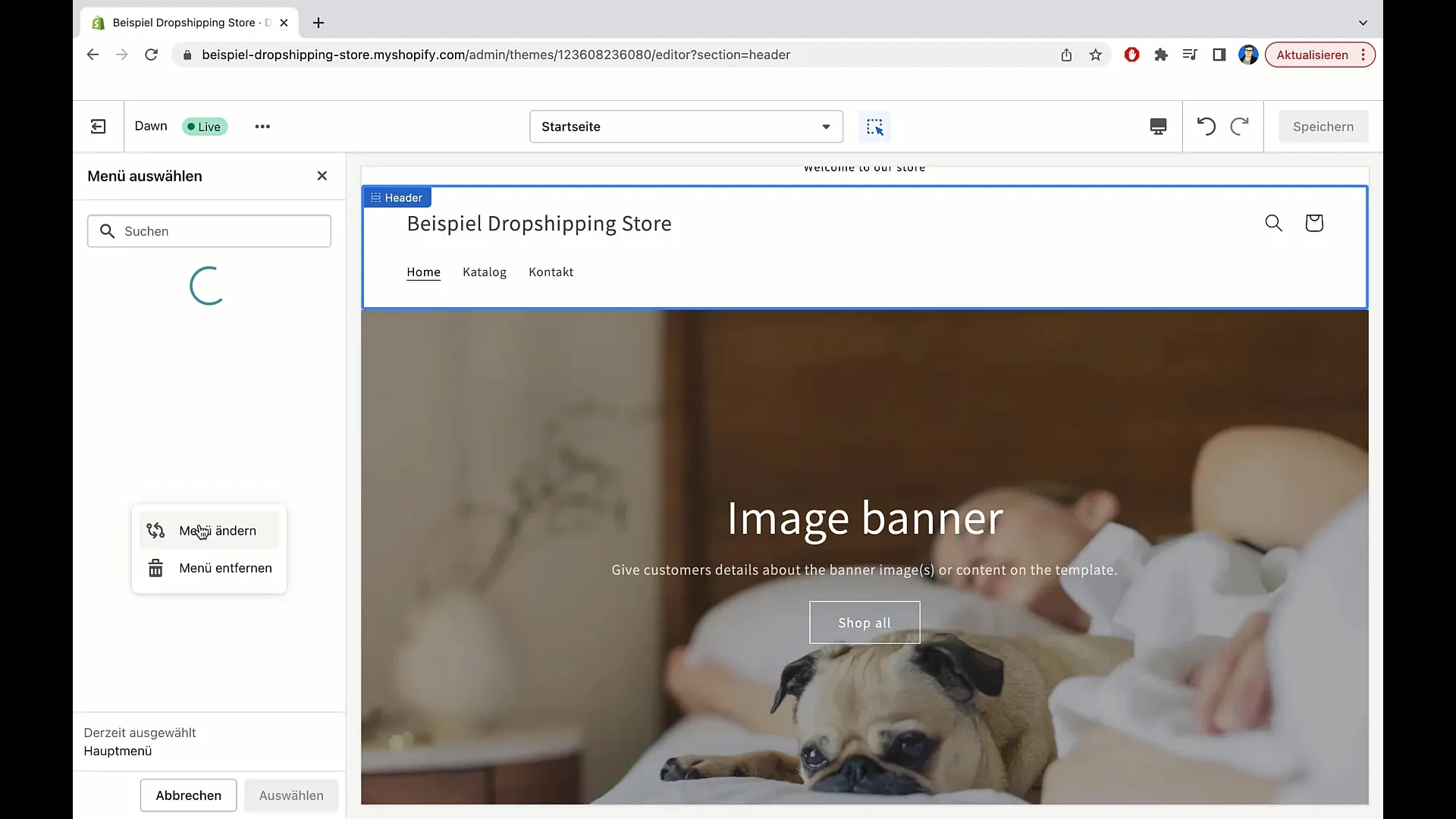Switch preview via desktop monitor icon

1158,127
